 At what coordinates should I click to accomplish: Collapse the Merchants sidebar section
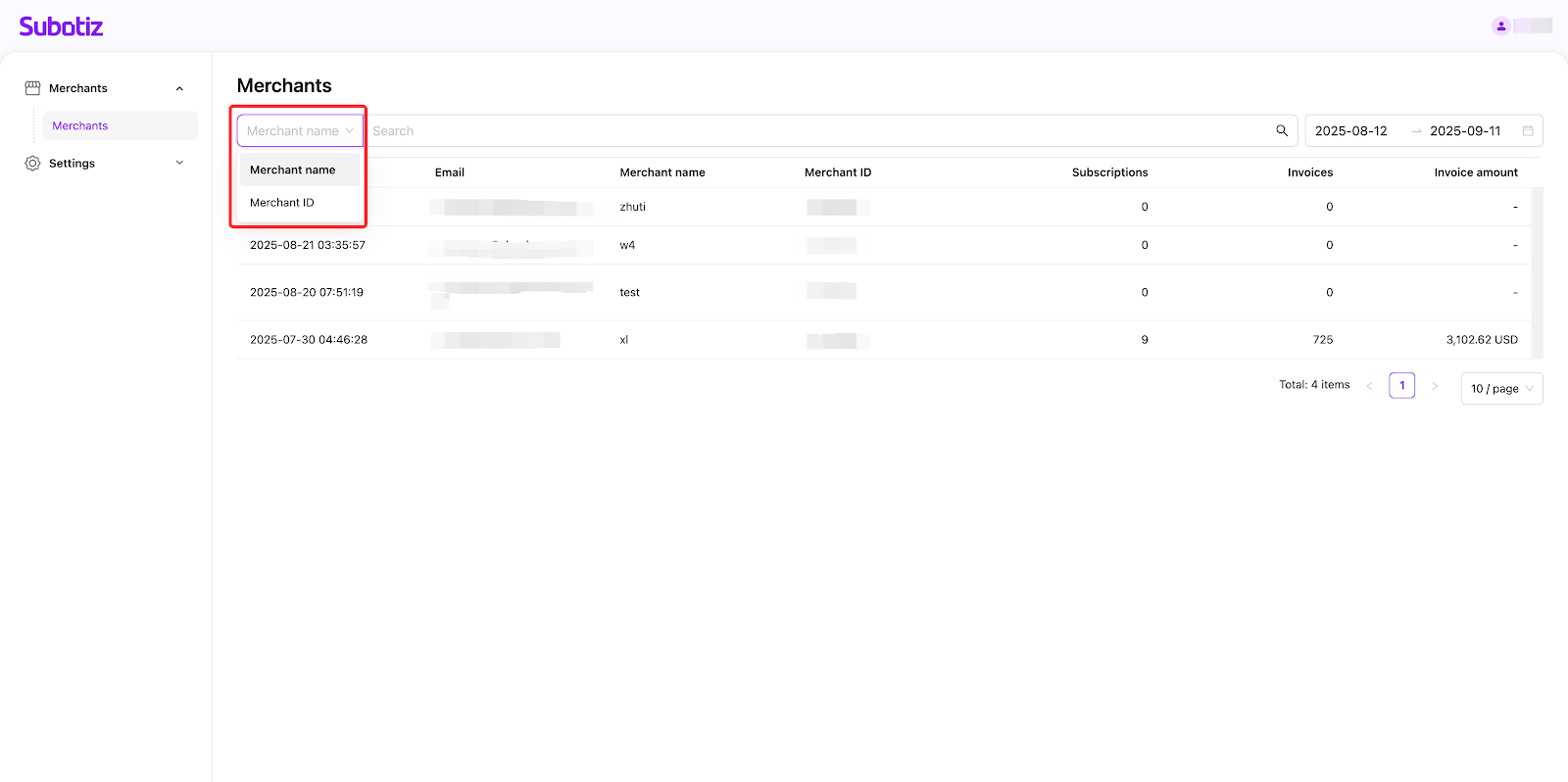point(179,88)
